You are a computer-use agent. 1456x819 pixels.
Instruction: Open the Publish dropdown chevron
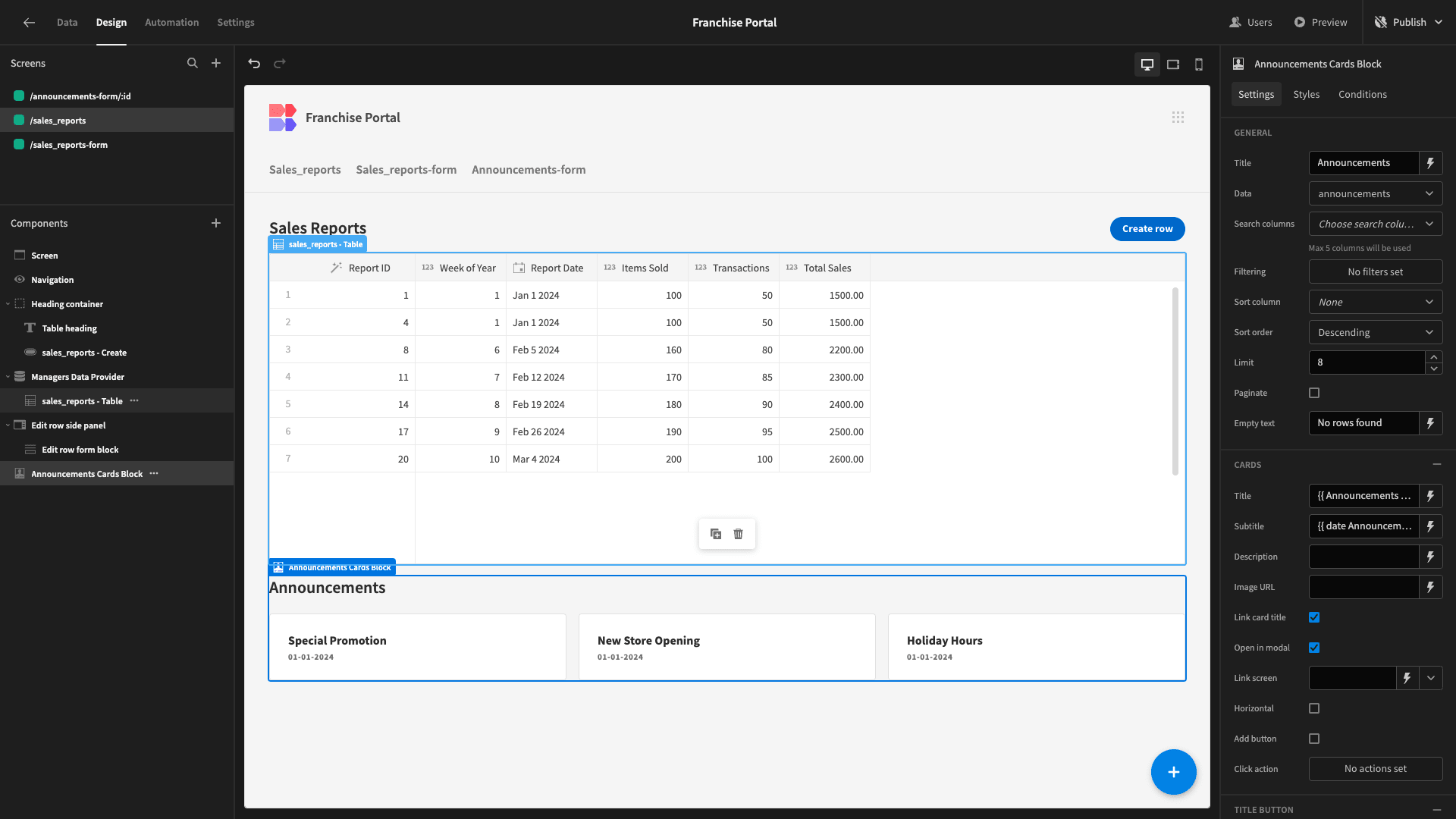1439,23
